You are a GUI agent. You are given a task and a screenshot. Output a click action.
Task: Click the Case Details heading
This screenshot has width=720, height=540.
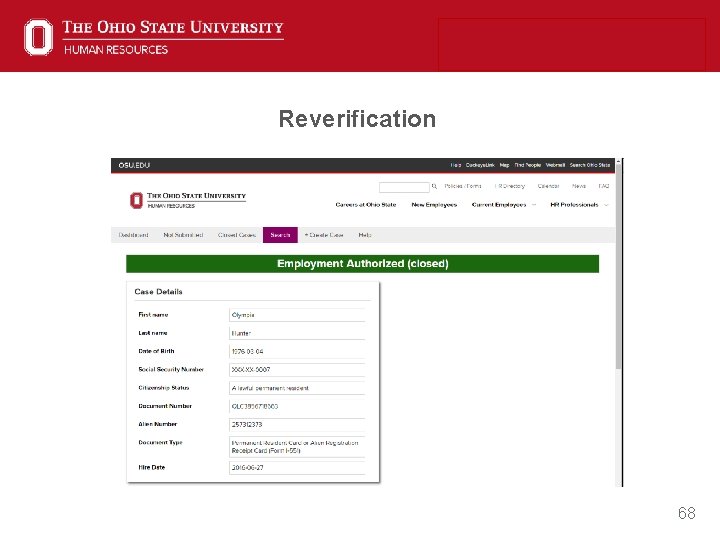pyautogui.click(x=158, y=292)
